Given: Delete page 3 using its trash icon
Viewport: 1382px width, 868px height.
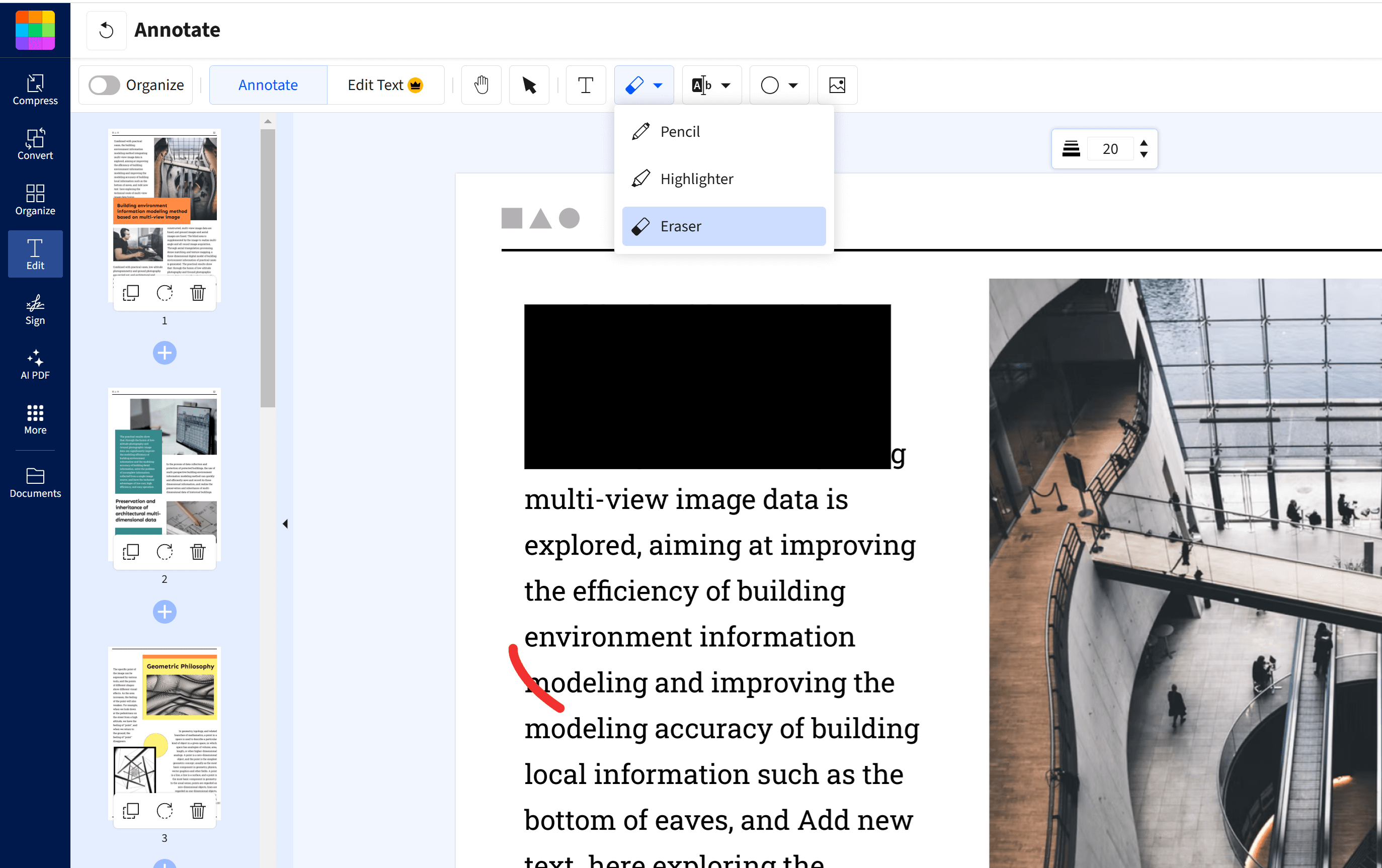Looking at the screenshot, I should click(x=198, y=811).
